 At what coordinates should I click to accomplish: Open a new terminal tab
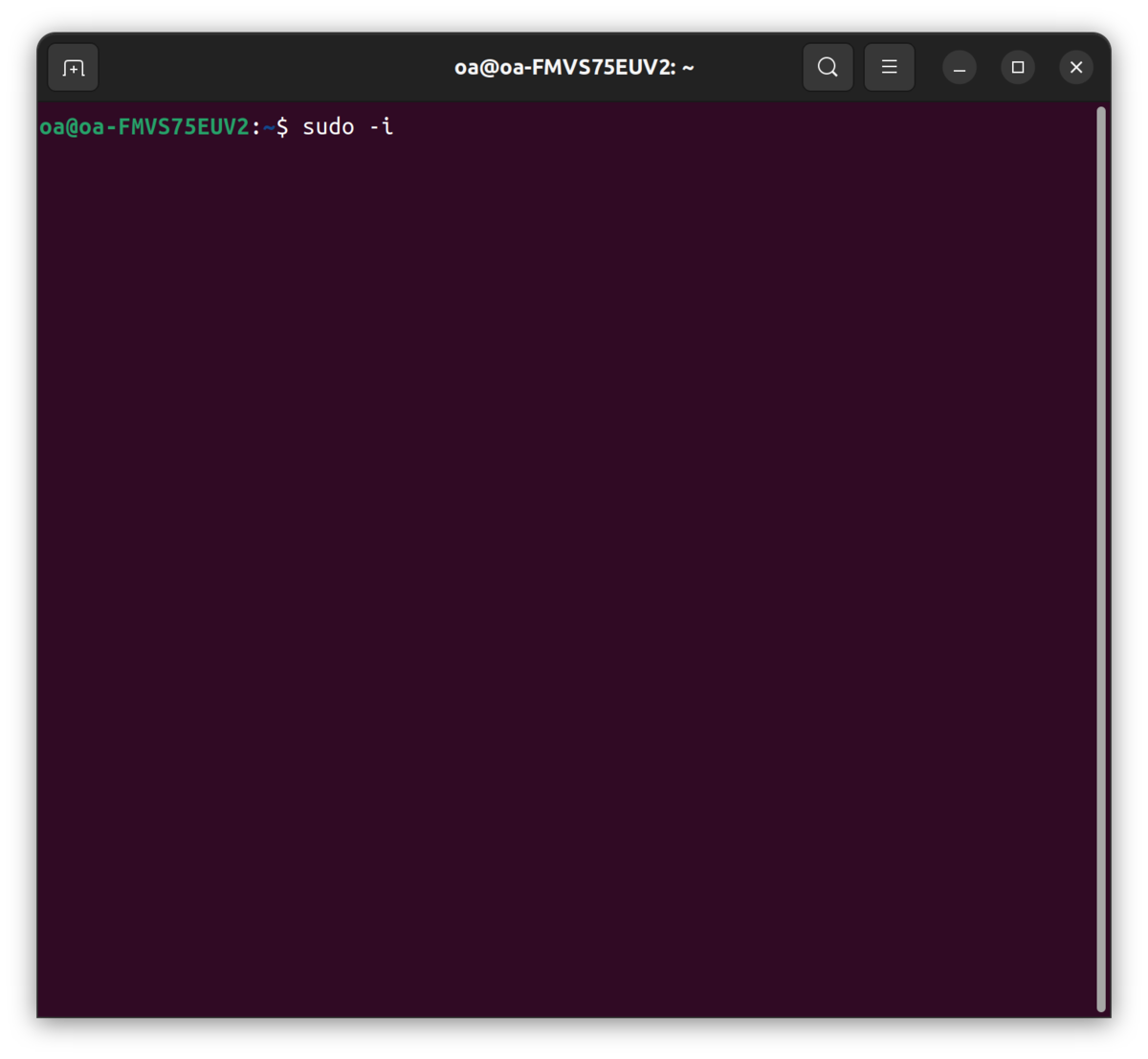(x=74, y=68)
